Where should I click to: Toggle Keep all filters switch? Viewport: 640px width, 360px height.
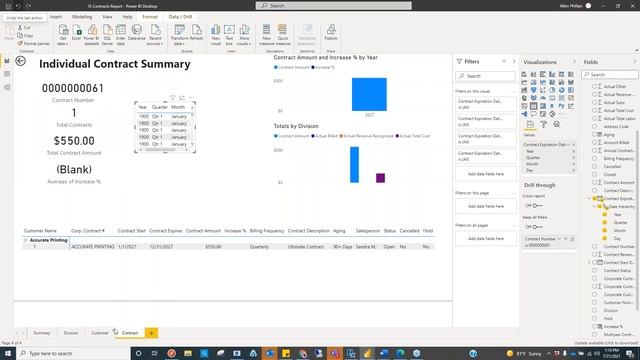[537, 227]
